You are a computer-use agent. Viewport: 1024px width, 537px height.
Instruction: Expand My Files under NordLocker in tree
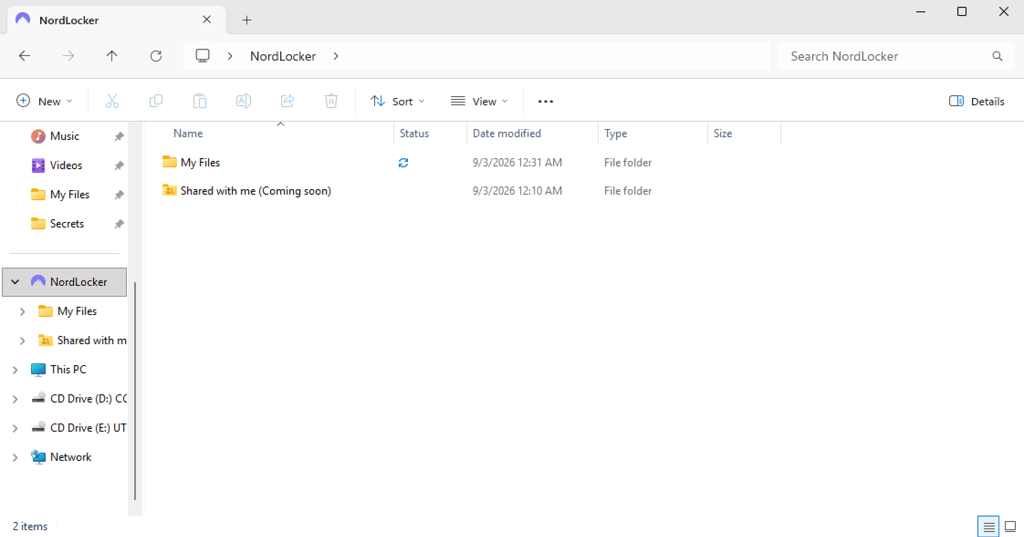pos(22,312)
